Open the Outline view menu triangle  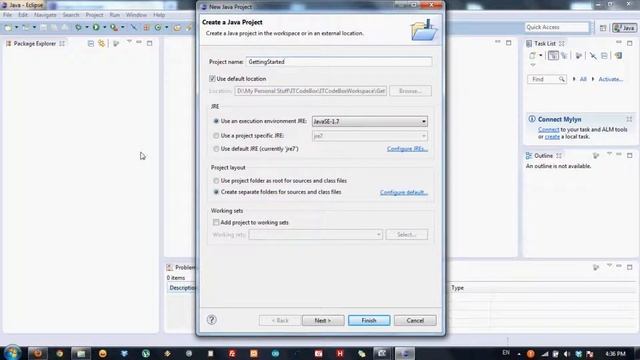[609, 154]
